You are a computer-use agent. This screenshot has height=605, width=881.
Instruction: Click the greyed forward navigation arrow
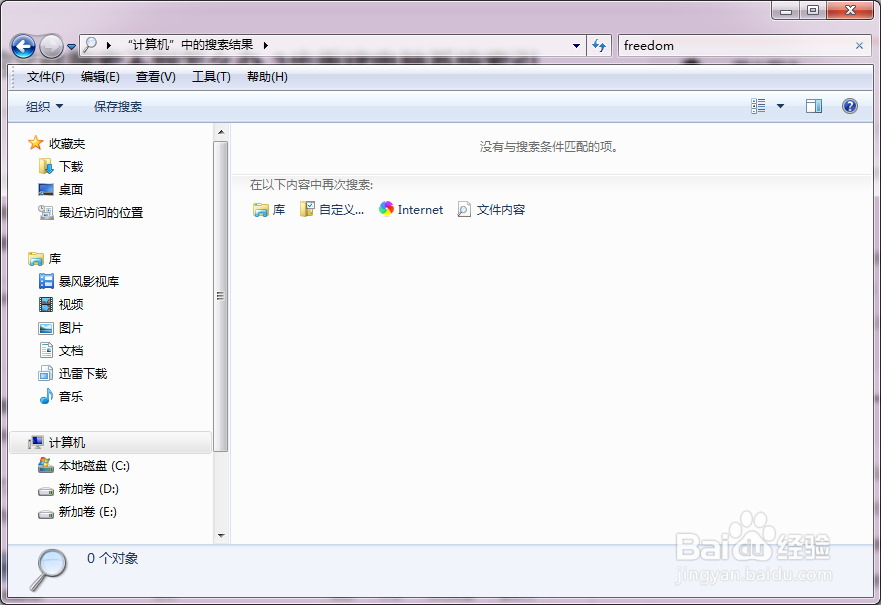51,47
